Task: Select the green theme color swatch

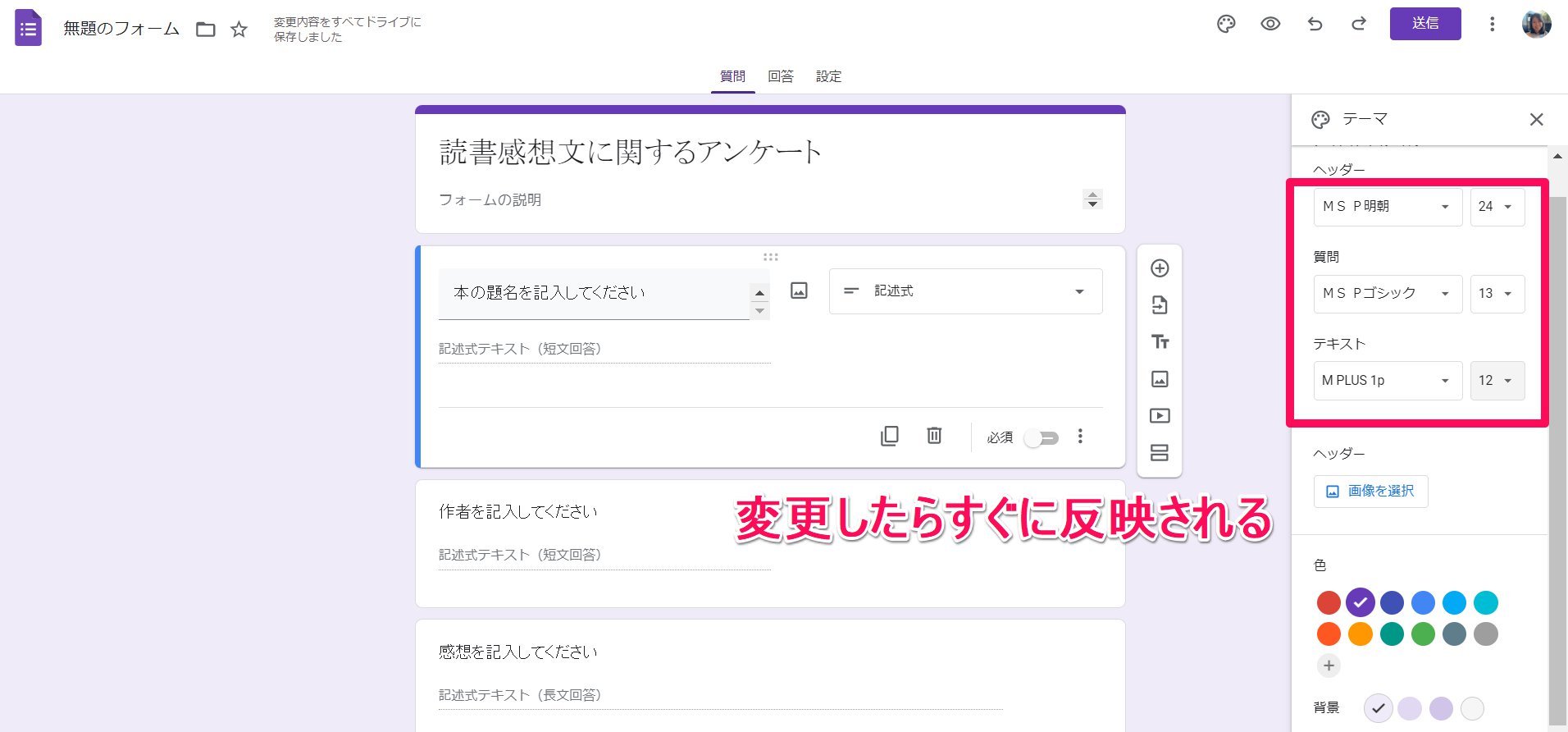Action: tap(1423, 634)
